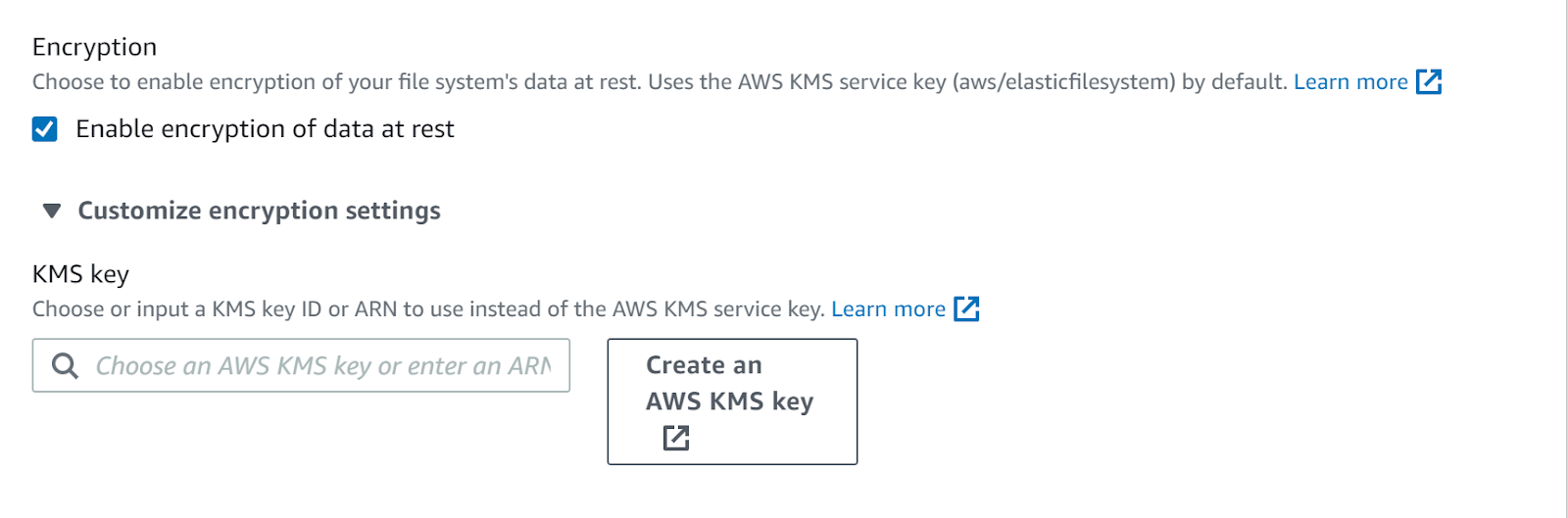
Task: Click the '(aws/elasticfilesystem)' text in the description
Action: coord(1063,82)
